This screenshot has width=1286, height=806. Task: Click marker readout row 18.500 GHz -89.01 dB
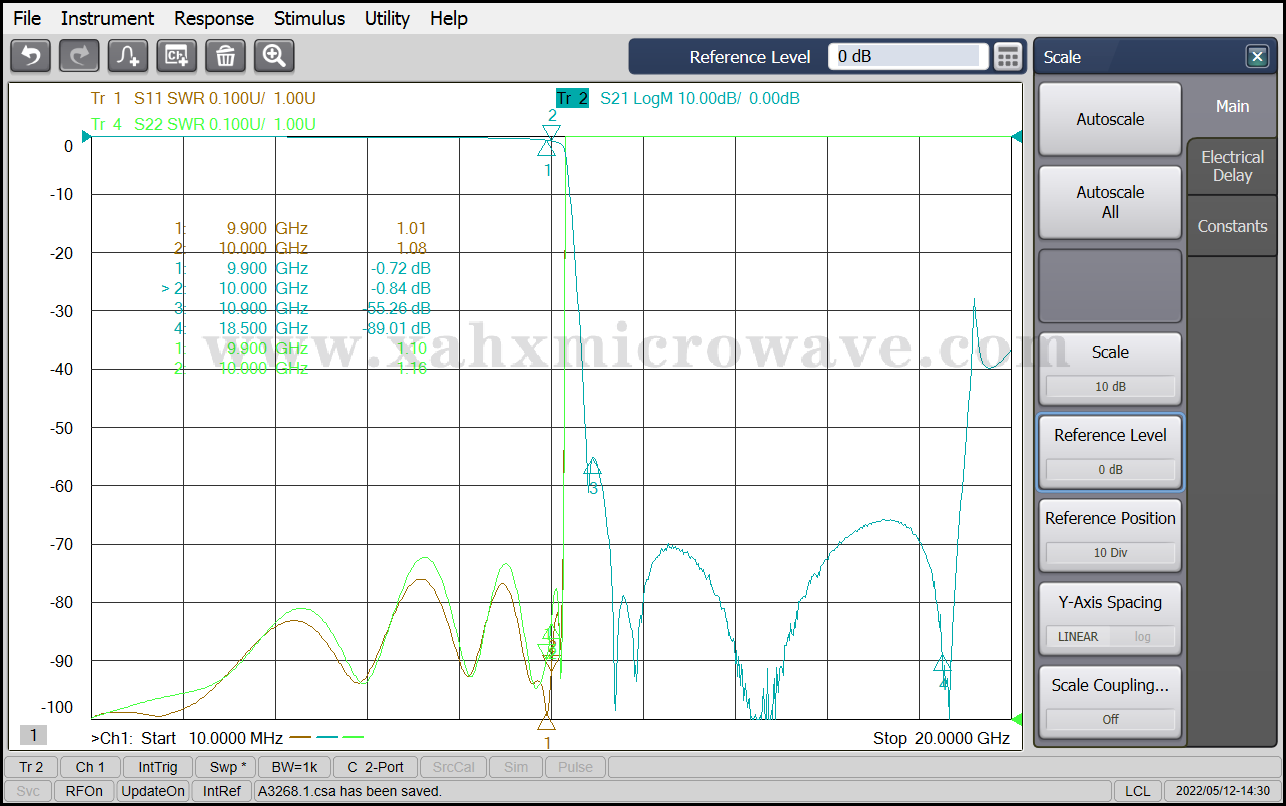pos(303,328)
